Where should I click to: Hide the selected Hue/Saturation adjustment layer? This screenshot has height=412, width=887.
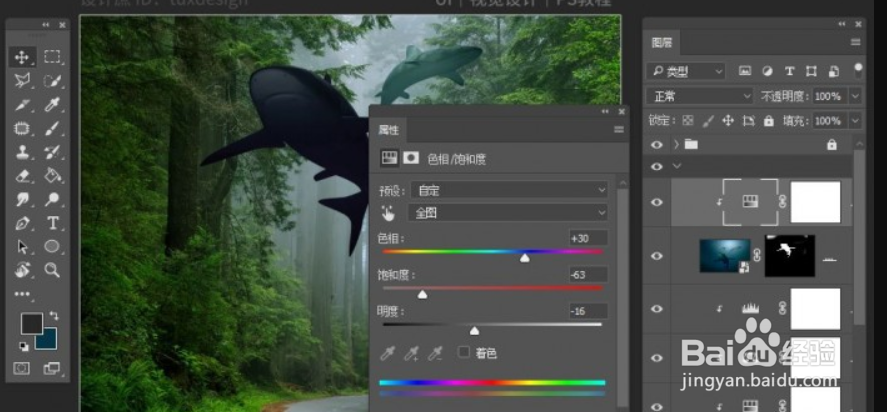(x=657, y=202)
